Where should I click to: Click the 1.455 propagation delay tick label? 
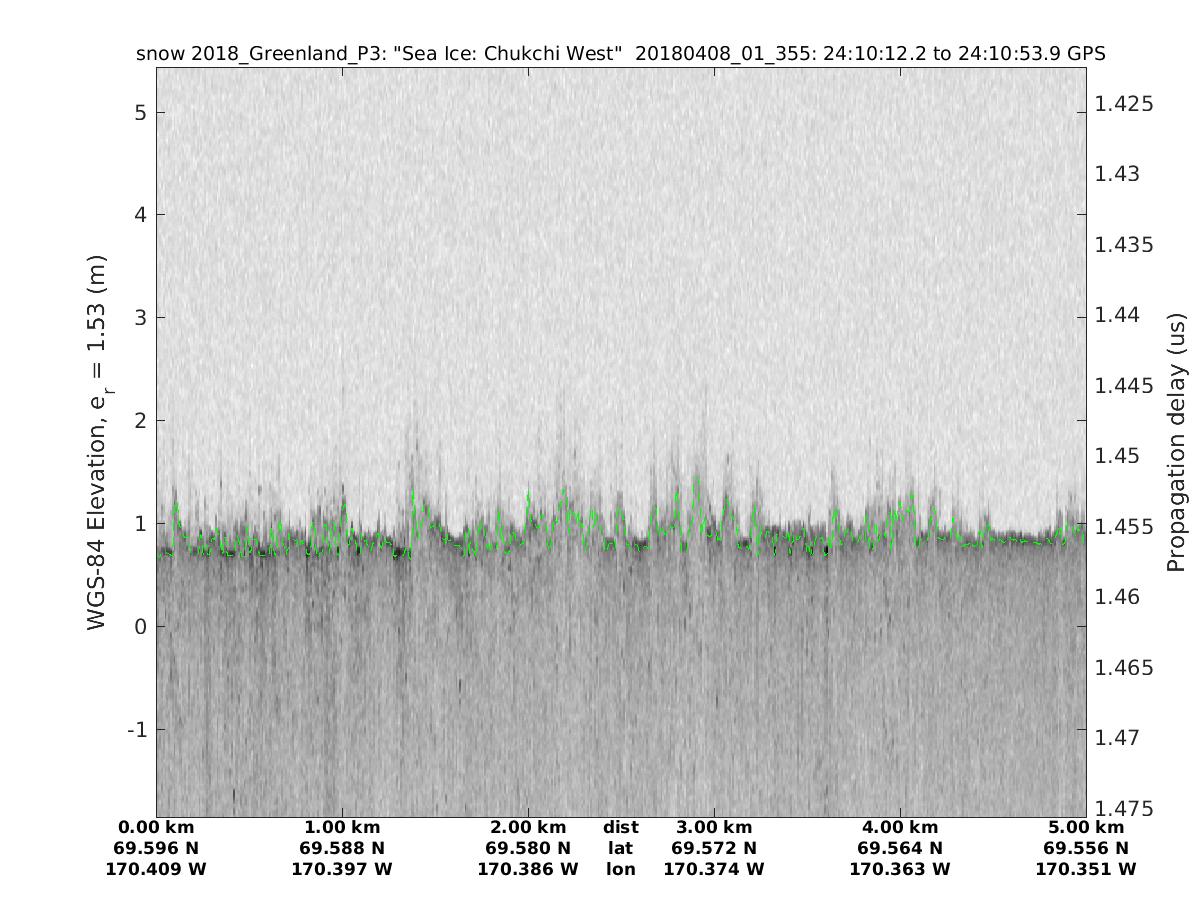(x=1125, y=526)
